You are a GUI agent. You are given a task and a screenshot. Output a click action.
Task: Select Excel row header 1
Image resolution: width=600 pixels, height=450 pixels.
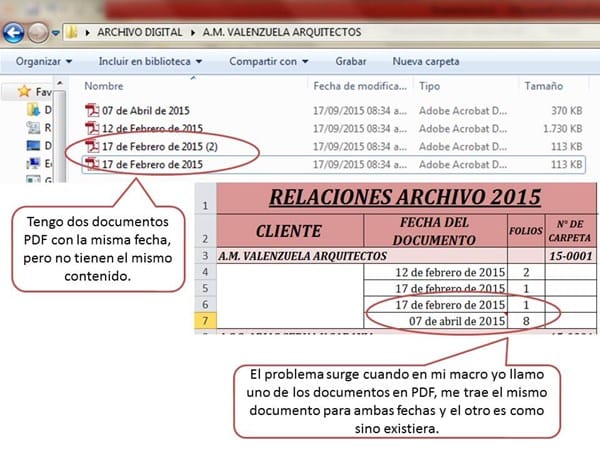pyautogui.click(x=205, y=198)
